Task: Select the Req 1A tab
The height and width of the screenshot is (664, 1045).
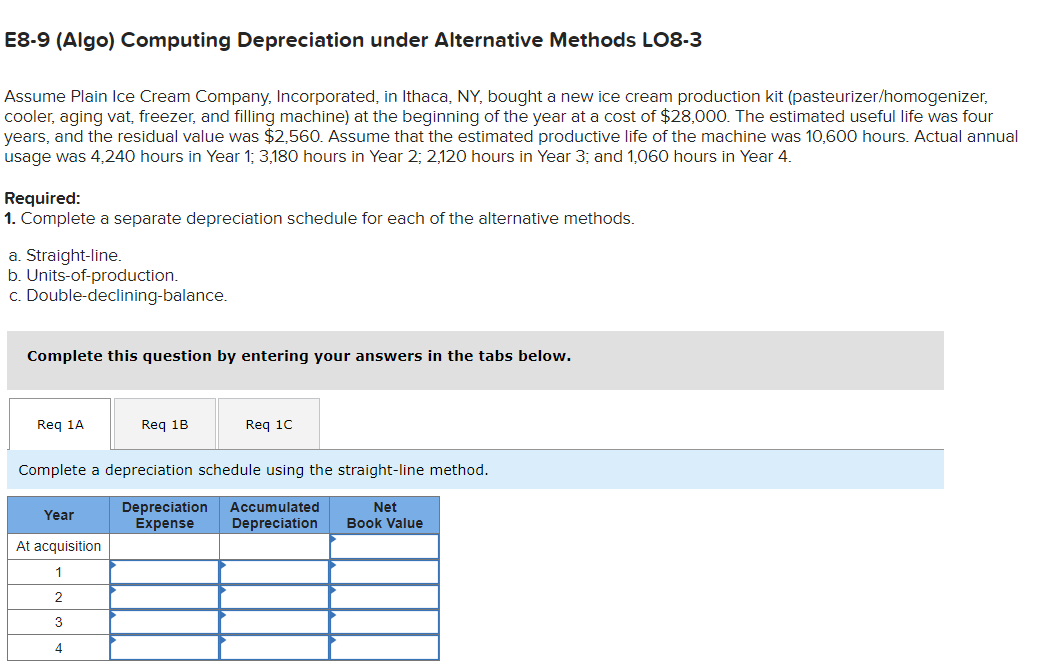Action: (x=59, y=423)
